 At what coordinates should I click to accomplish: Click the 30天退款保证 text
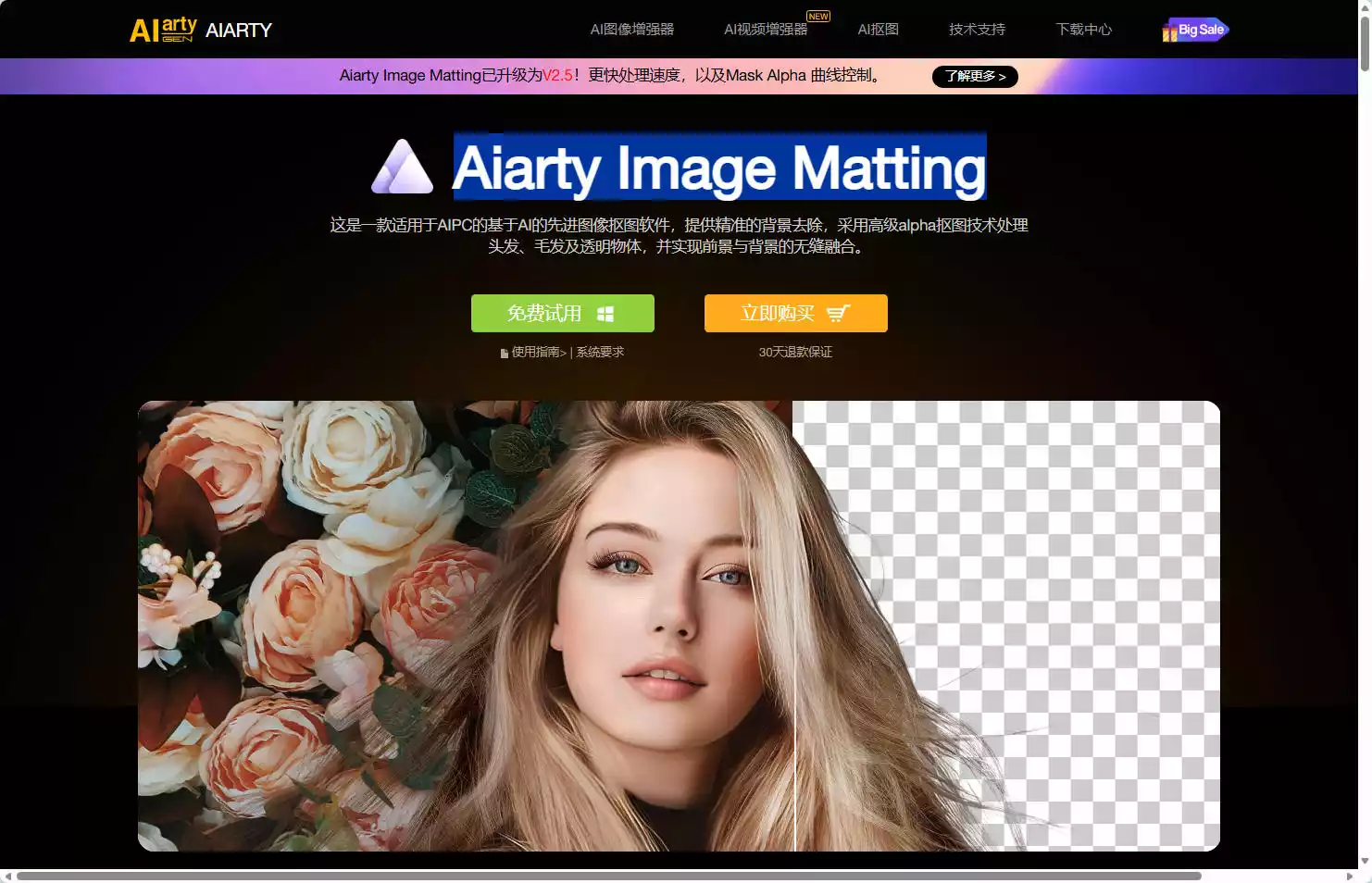(x=795, y=352)
